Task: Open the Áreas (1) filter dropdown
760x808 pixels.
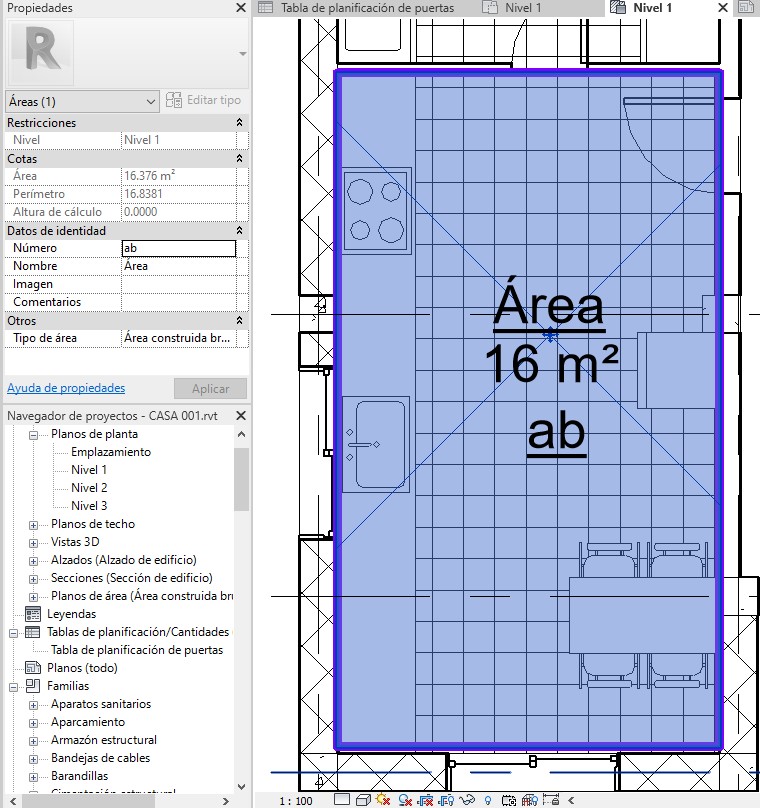Action: click(x=82, y=101)
